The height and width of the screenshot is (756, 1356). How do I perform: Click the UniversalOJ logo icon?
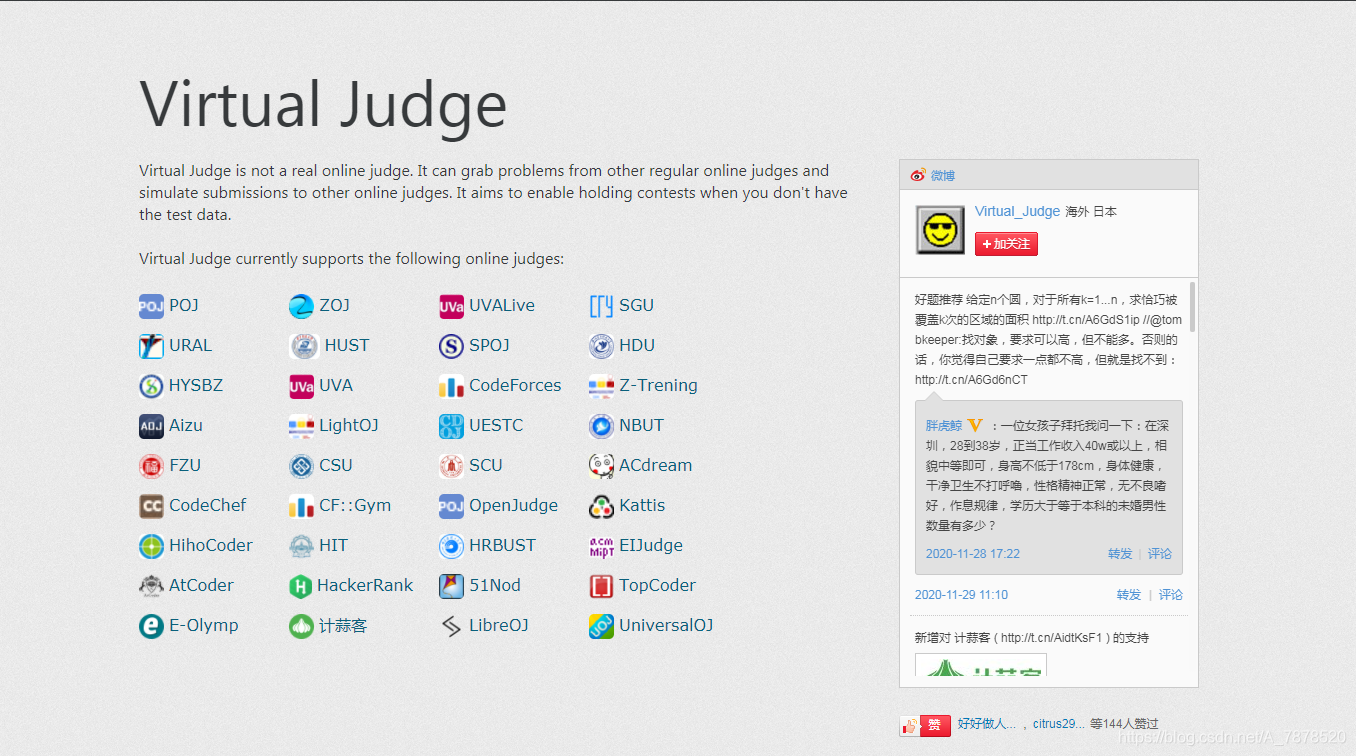[601, 626]
